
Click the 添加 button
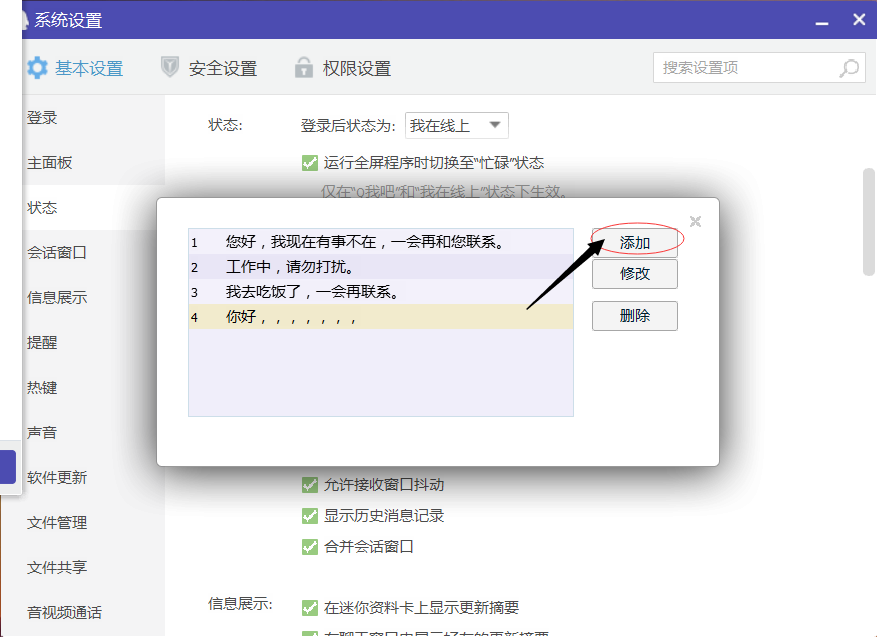635,243
